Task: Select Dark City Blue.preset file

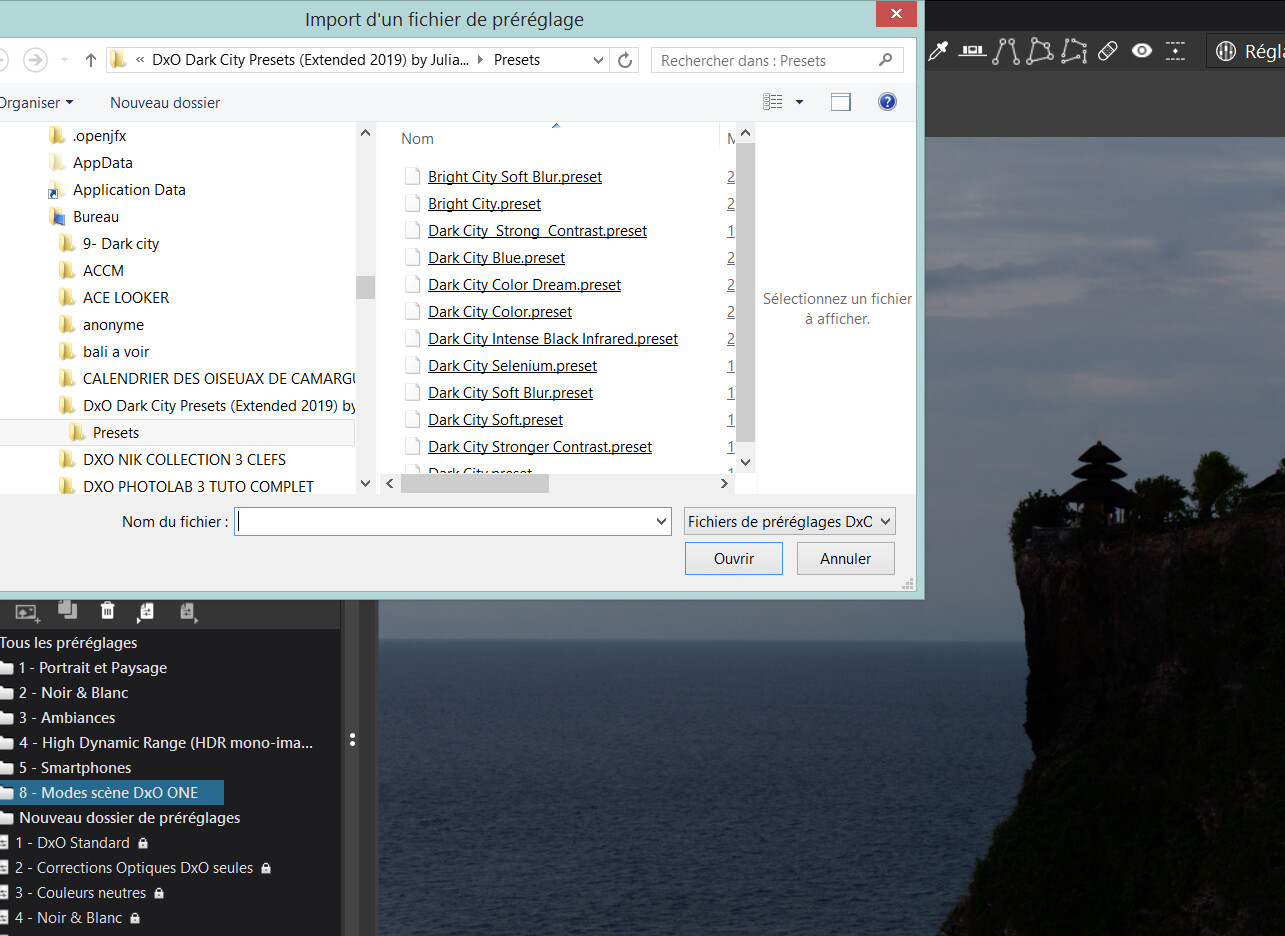Action: tap(496, 258)
